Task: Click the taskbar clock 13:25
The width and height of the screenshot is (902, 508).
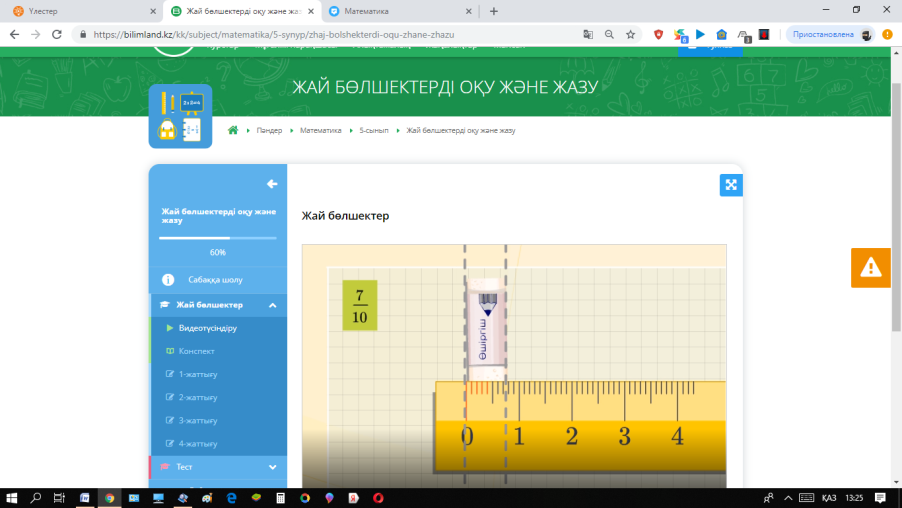Action: coord(854,498)
